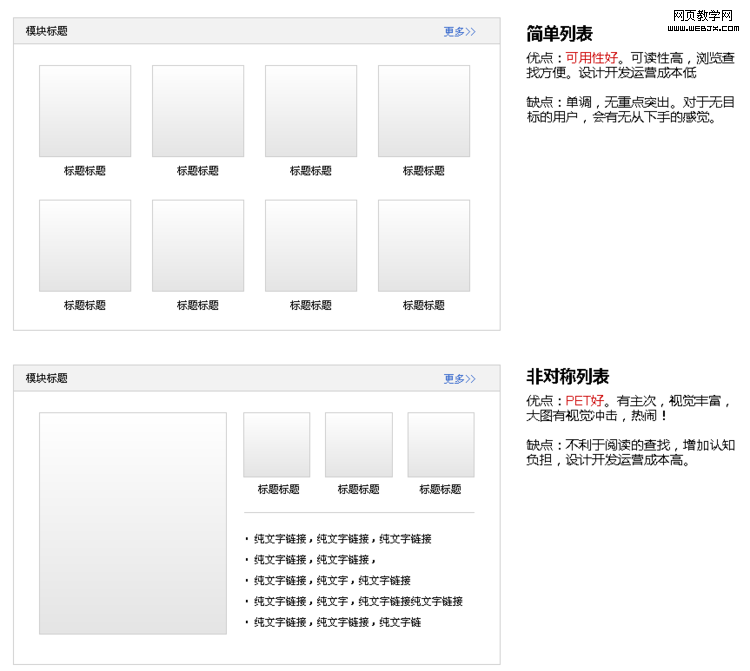The image size is (750, 671).
Task: Select middle small thumbnail in lower module
Action: point(359,445)
